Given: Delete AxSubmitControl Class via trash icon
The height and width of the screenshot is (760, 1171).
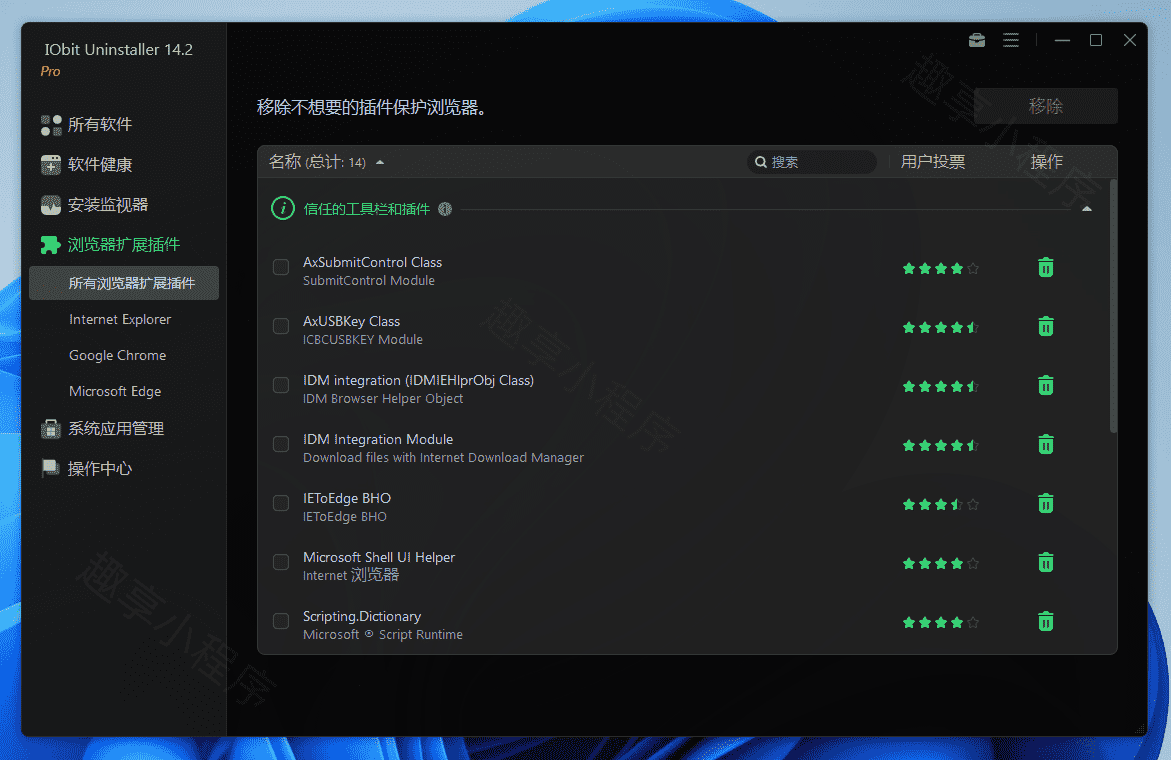Looking at the screenshot, I should (x=1046, y=267).
